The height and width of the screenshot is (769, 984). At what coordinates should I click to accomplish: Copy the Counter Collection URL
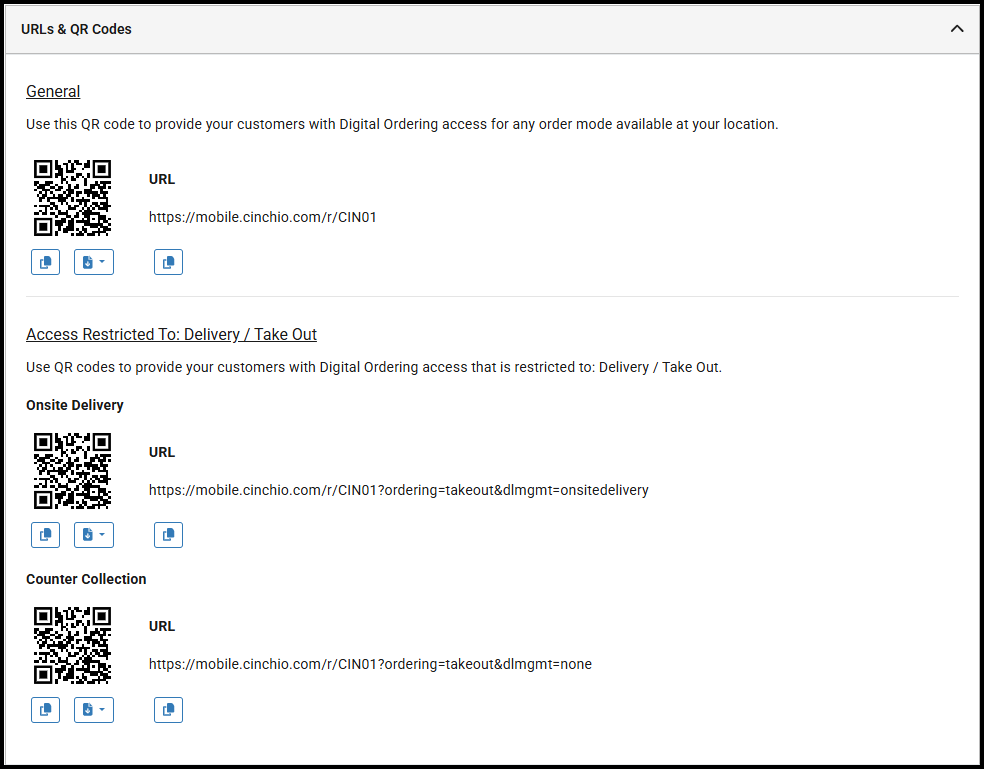(x=168, y=710)
